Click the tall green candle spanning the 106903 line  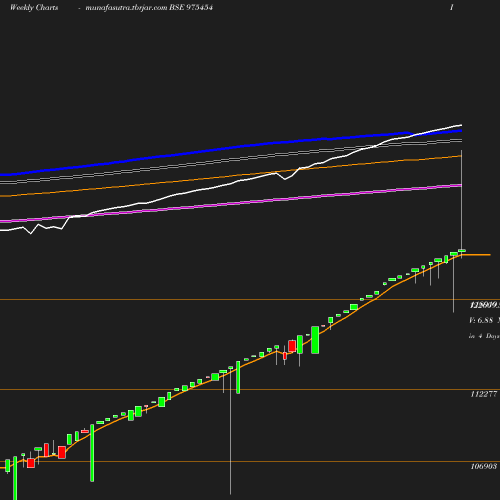point(92,453)
